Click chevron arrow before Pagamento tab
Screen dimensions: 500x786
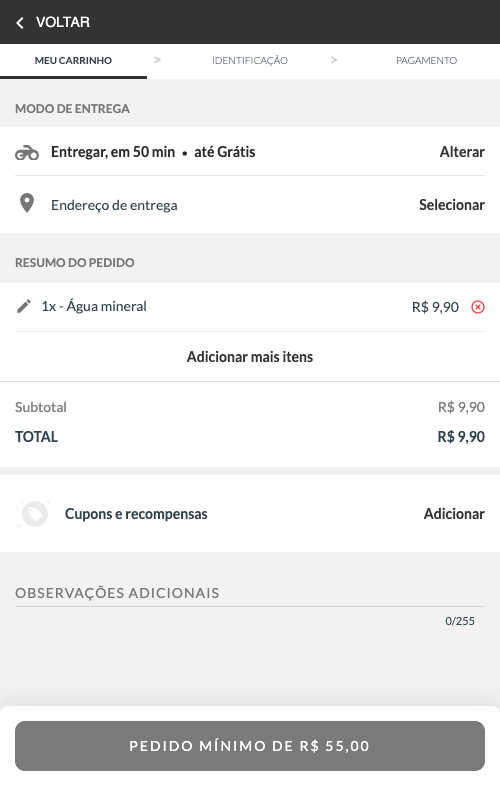point(334,60)
